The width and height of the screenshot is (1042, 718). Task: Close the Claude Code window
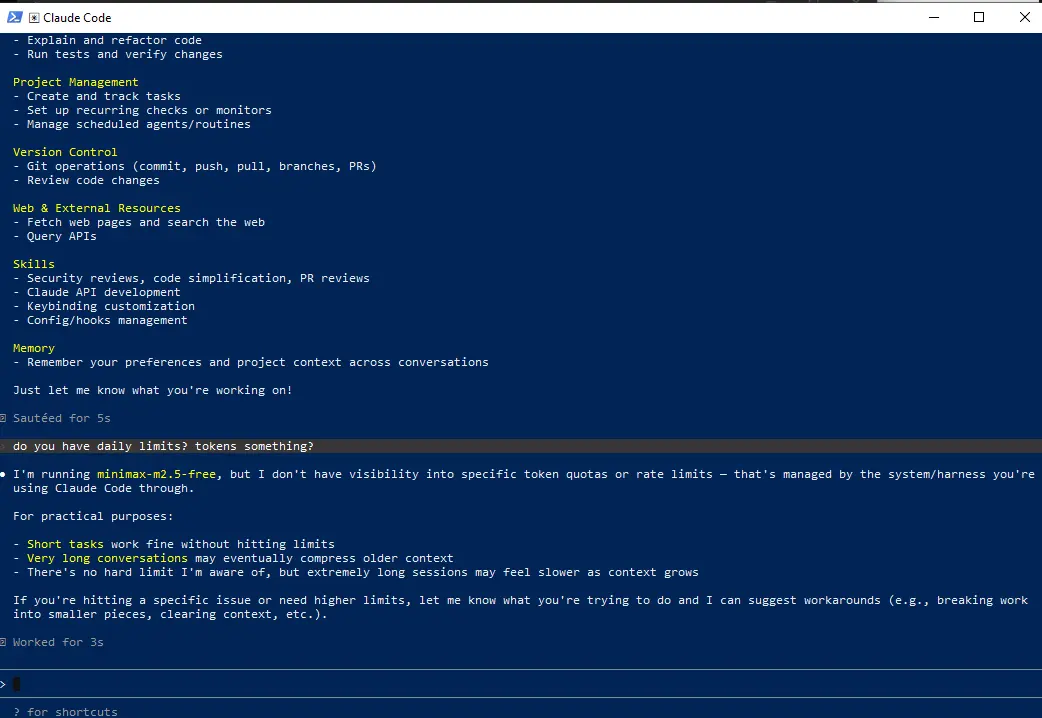click(1024, 17)
